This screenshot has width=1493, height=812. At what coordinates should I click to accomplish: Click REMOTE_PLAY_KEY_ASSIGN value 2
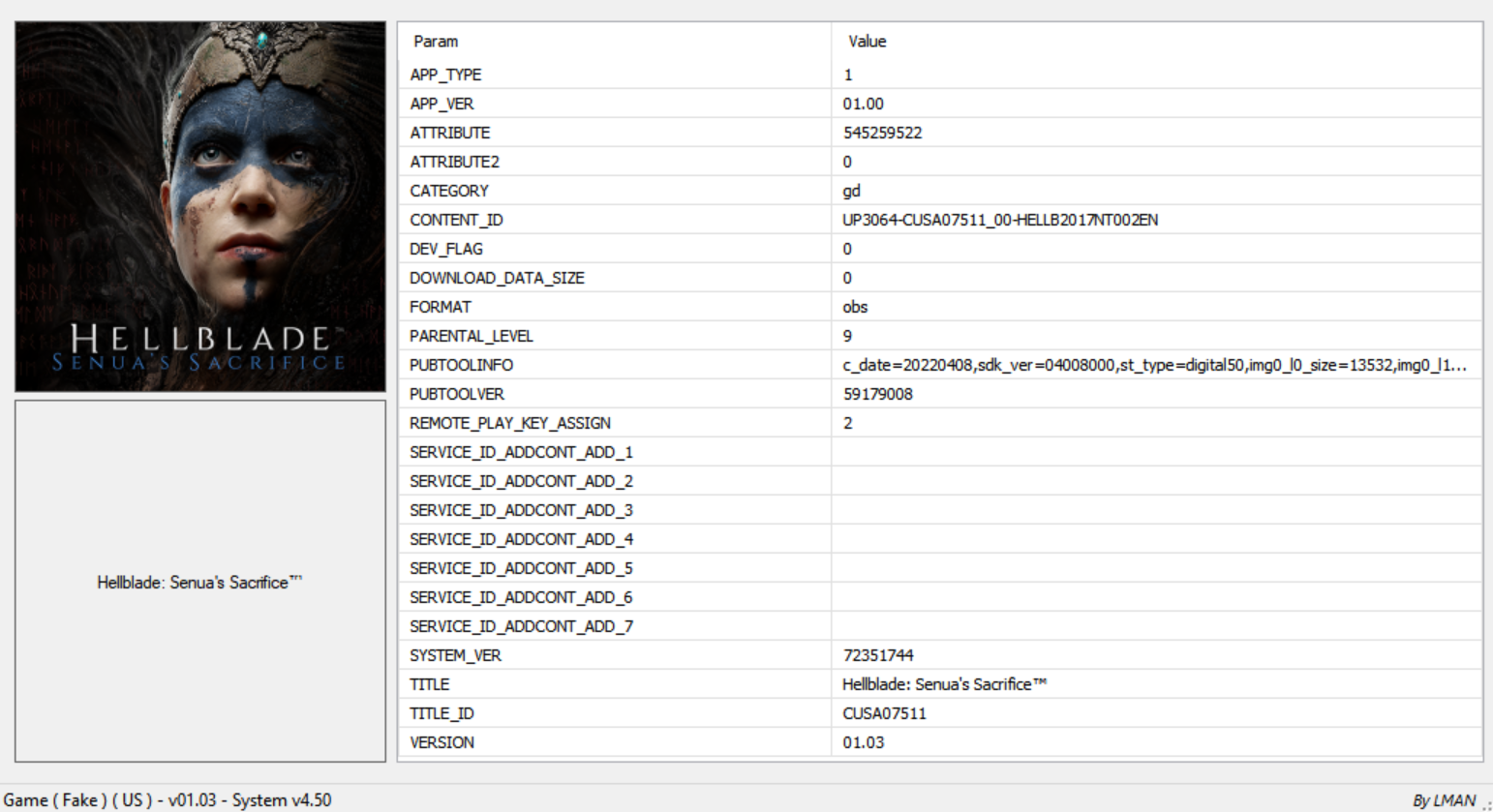(847, 423)
